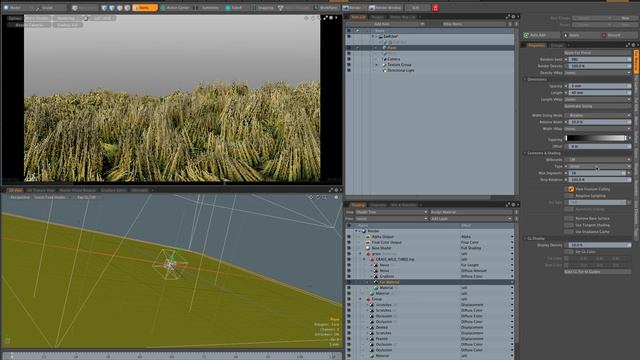Enable Use Irradiance Cache checkbox
Screen dimensions: 640x360
[569, 231]
